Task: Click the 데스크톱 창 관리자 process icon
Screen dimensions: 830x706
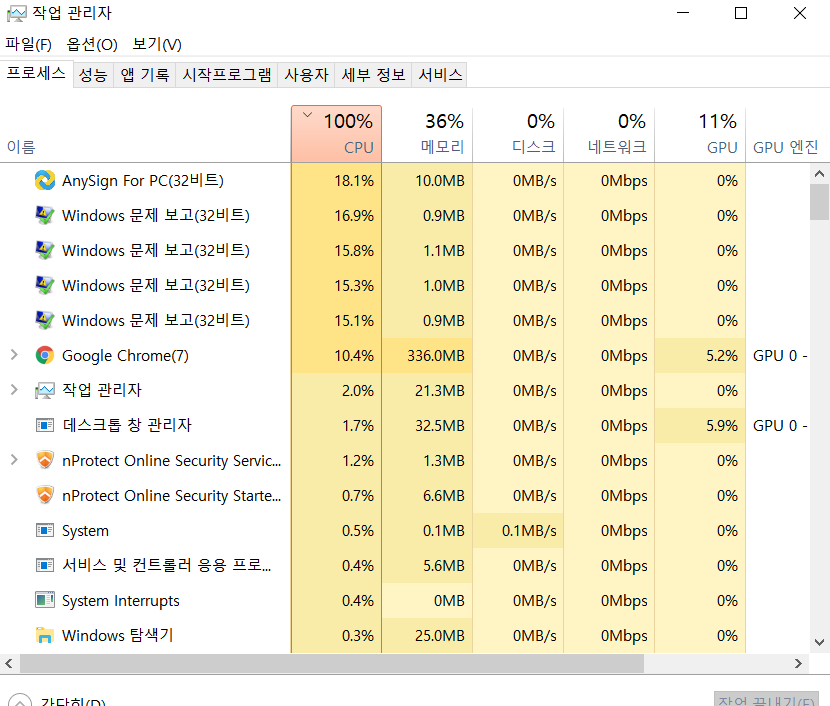Action: point(45,425)
